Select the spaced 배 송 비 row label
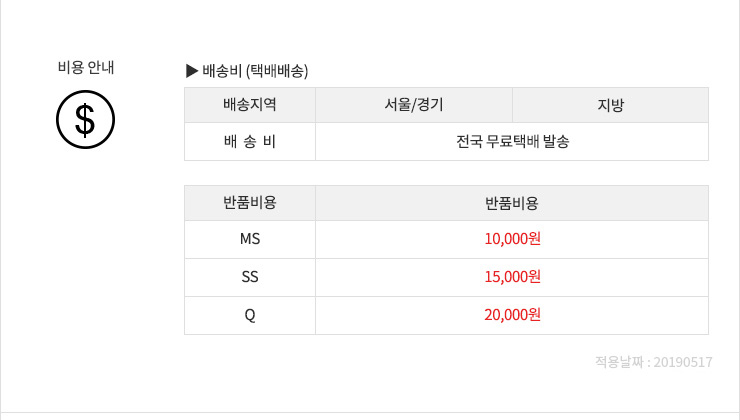The width and height of the screenshot is (740, 420). tap(250, 142)
